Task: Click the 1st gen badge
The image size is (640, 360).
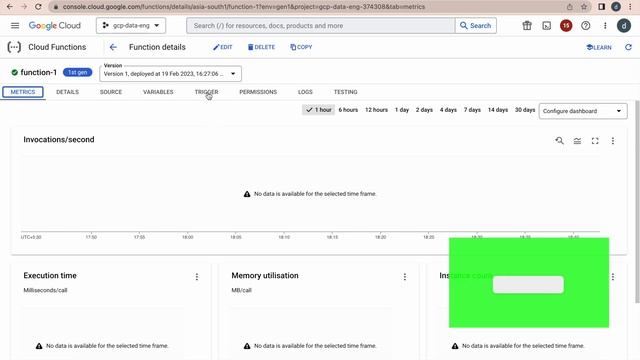Action: click(x=78, y=72)
